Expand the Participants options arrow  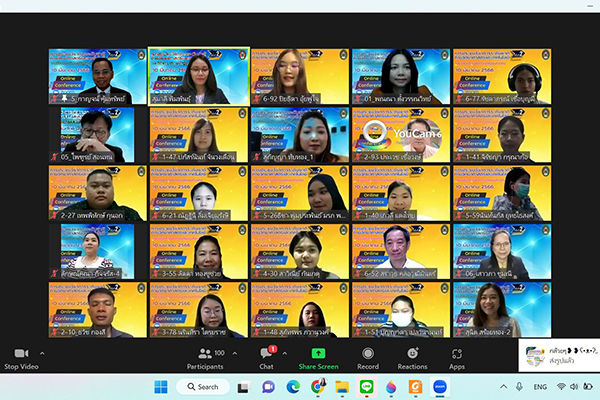(235, 353)
